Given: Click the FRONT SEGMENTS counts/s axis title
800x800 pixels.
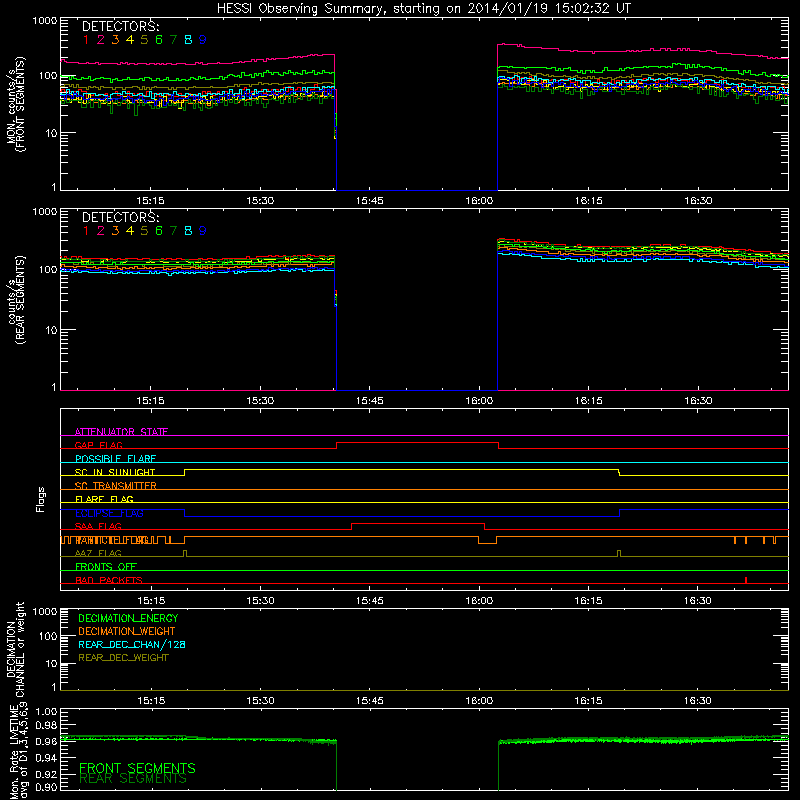Looking at the screenshot, I should tap(15, 104).
